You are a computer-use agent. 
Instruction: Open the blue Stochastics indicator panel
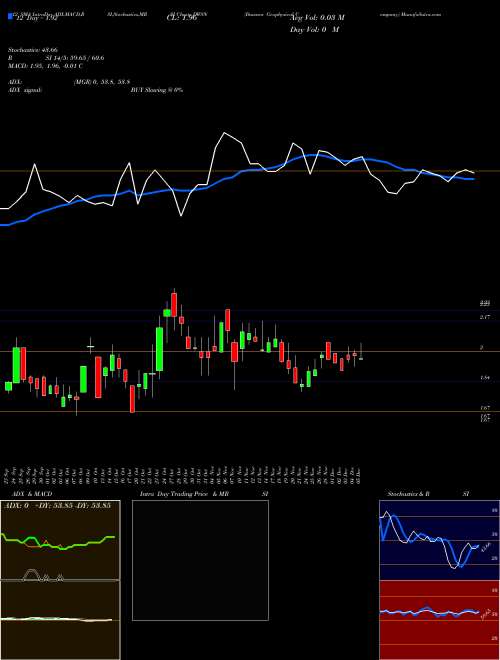(439, 540)
